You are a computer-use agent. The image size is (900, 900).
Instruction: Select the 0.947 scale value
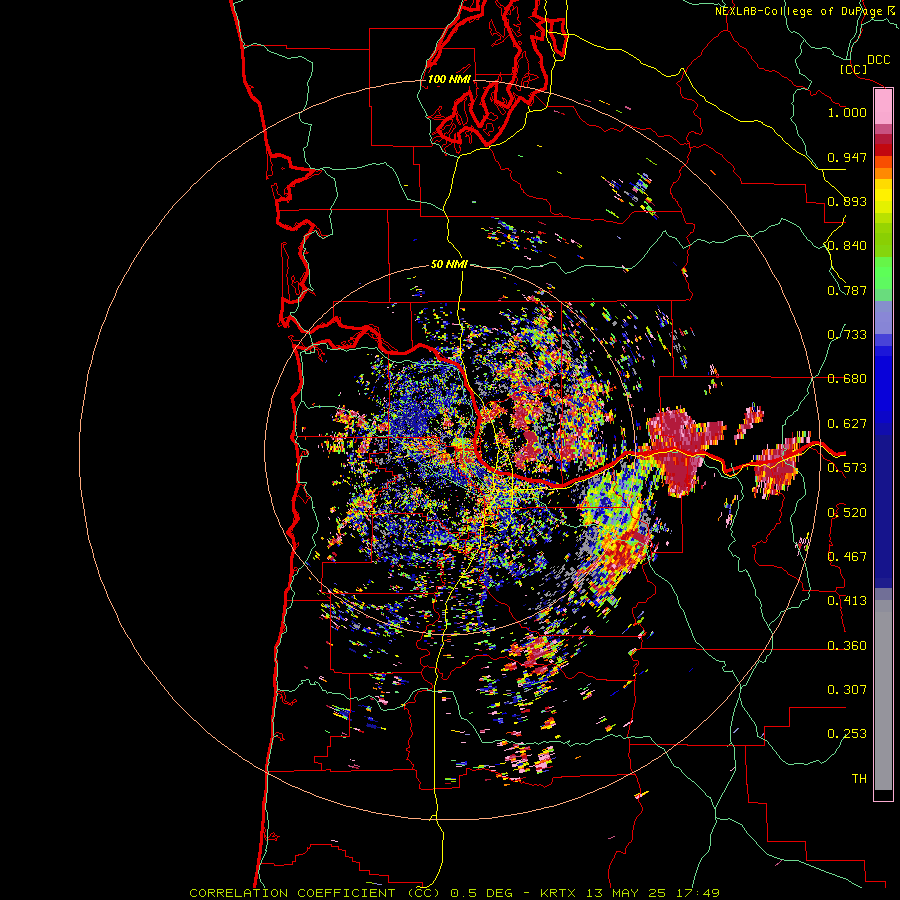pyautogui.click(x=847, y=157)
